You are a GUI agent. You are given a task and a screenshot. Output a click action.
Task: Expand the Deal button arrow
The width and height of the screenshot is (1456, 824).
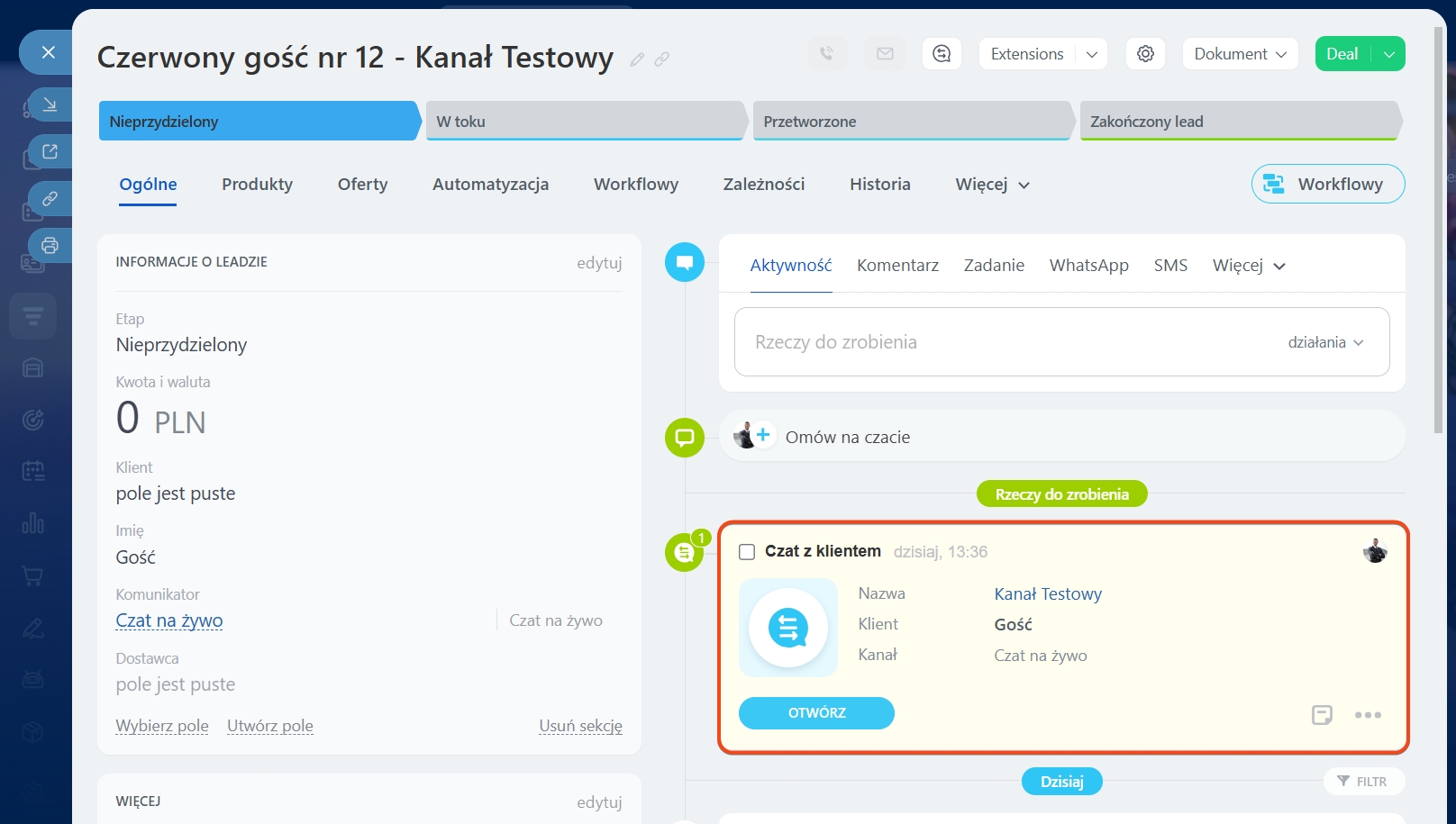click(1388, 54)
